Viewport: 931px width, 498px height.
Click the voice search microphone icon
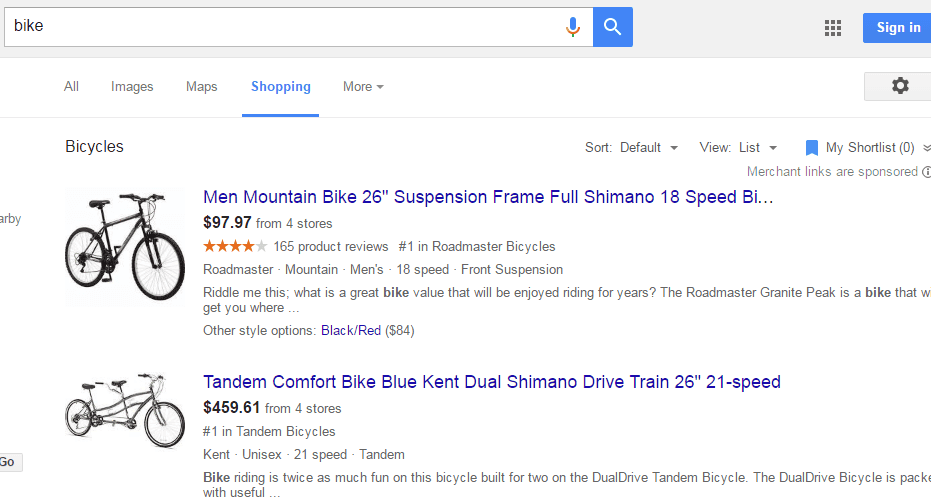pyautogui.click(x=573, y=27)
